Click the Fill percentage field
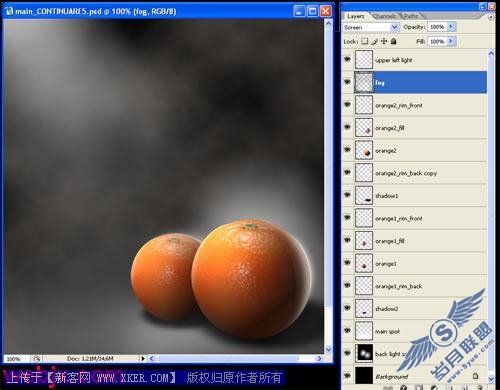Screen dimensions: 500x390 [437, 41]
